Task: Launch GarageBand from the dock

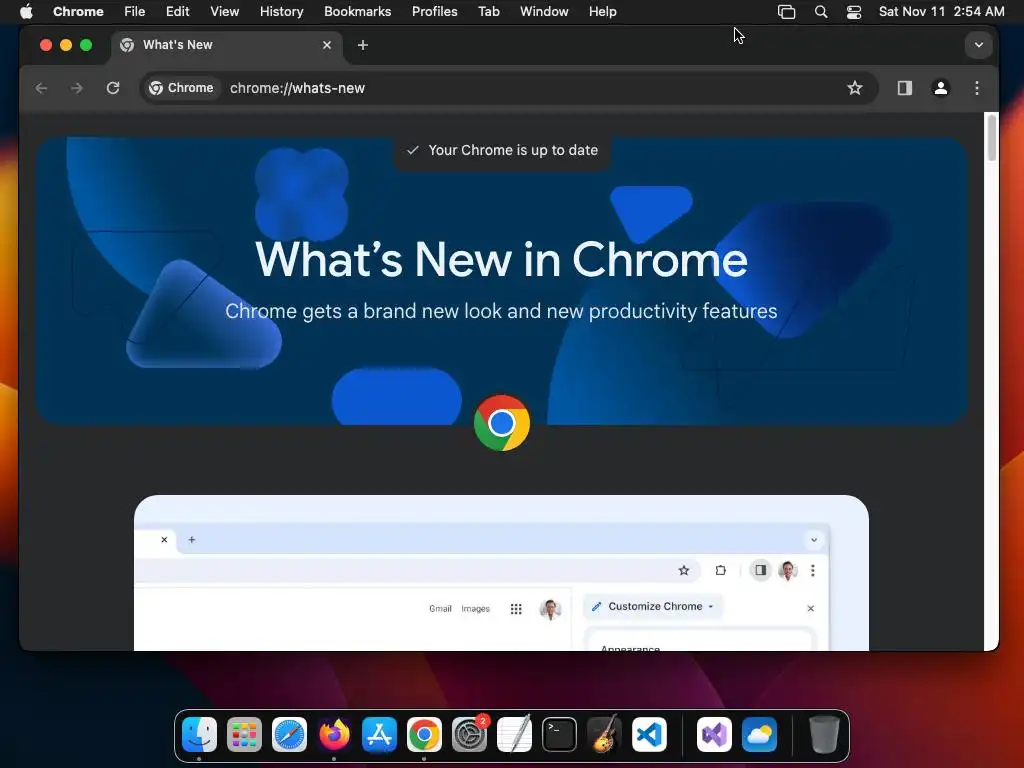Action: [x=604, y=735]
